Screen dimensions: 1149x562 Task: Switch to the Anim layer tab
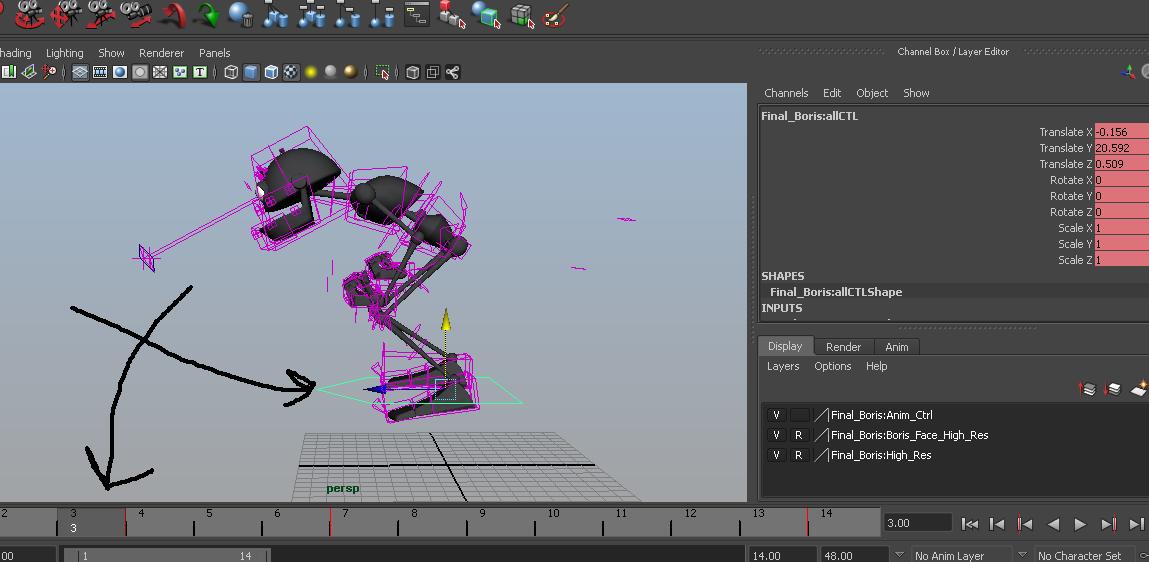click(896, 347)
